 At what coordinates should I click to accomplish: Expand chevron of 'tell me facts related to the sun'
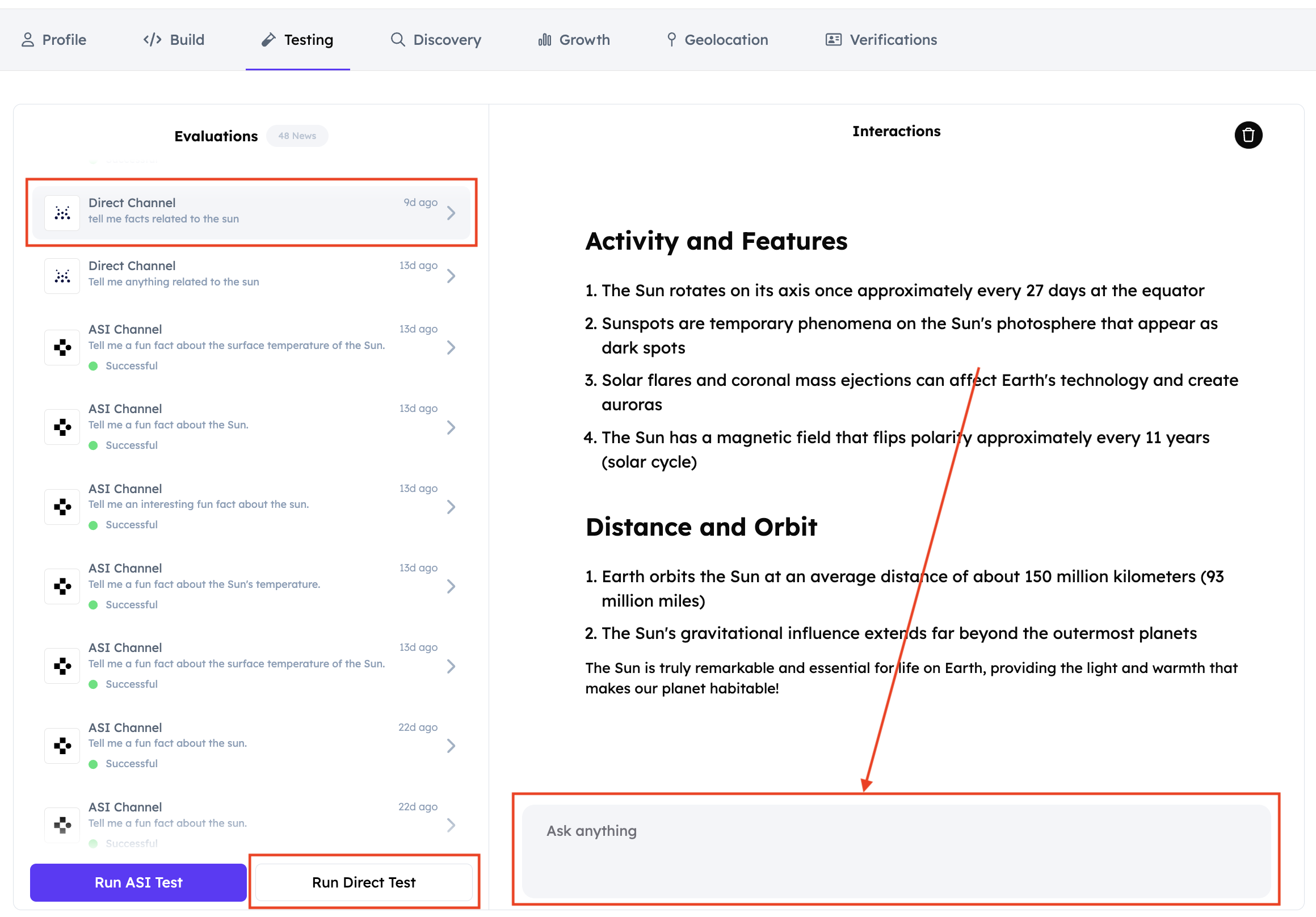(451, 213)
